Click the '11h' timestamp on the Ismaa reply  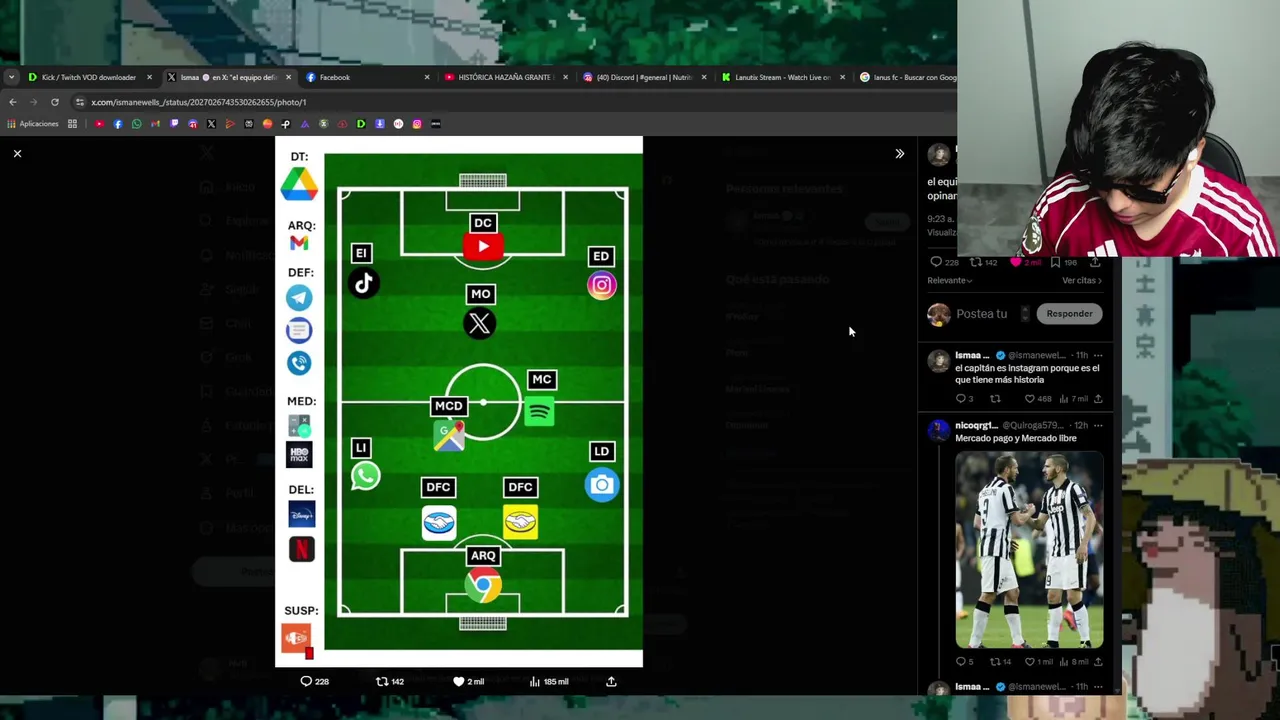1081,355
